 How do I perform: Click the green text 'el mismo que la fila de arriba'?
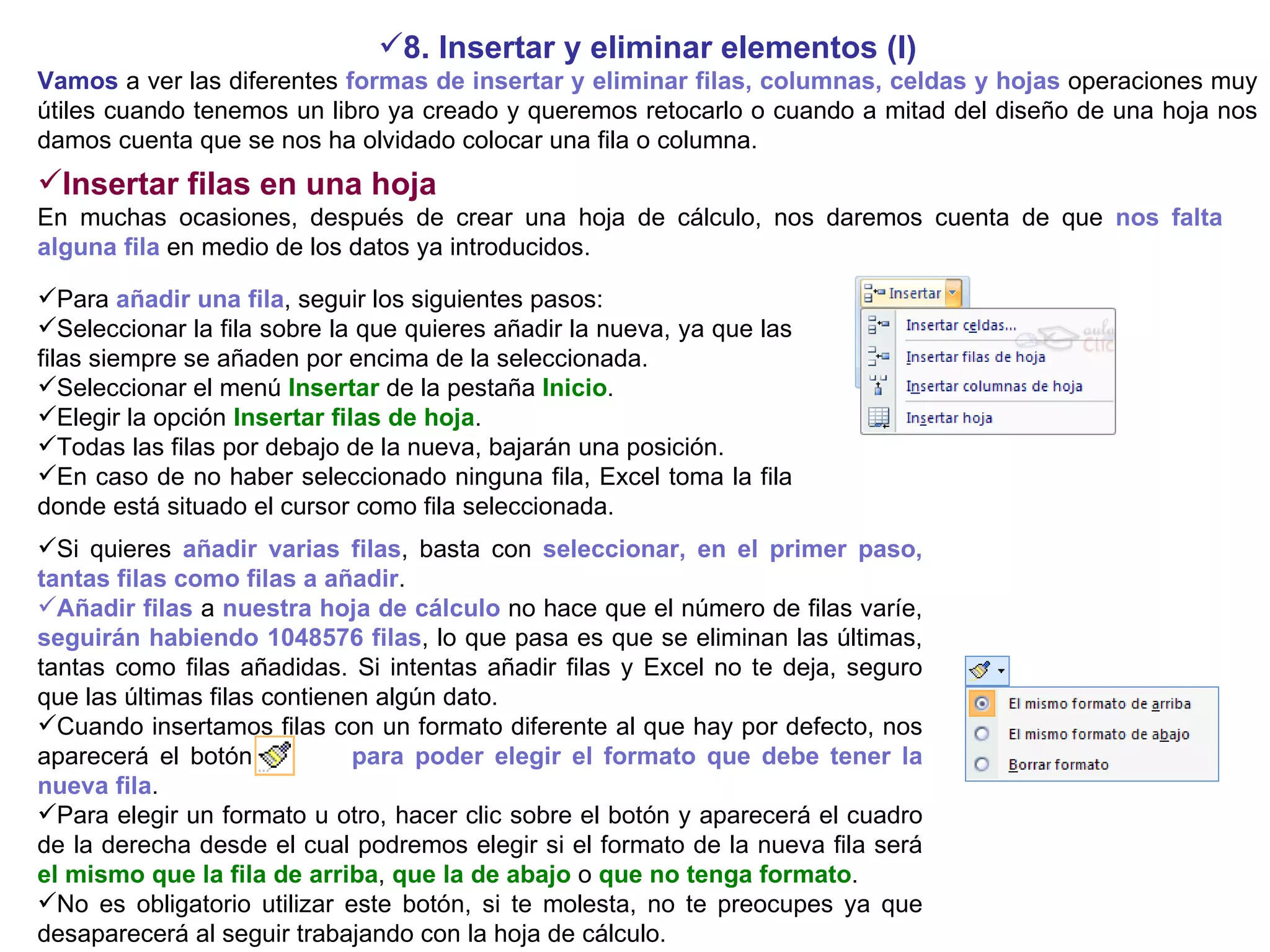tap(208, 874)
